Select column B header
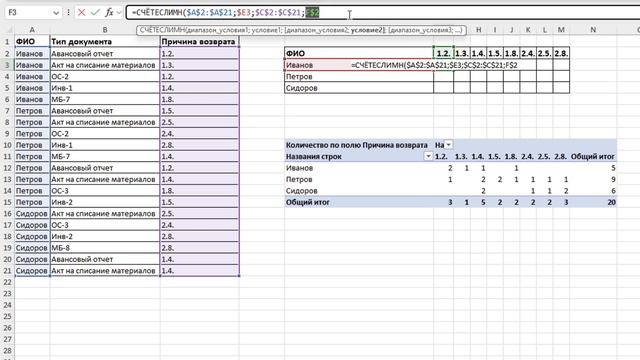 (105, 30)
